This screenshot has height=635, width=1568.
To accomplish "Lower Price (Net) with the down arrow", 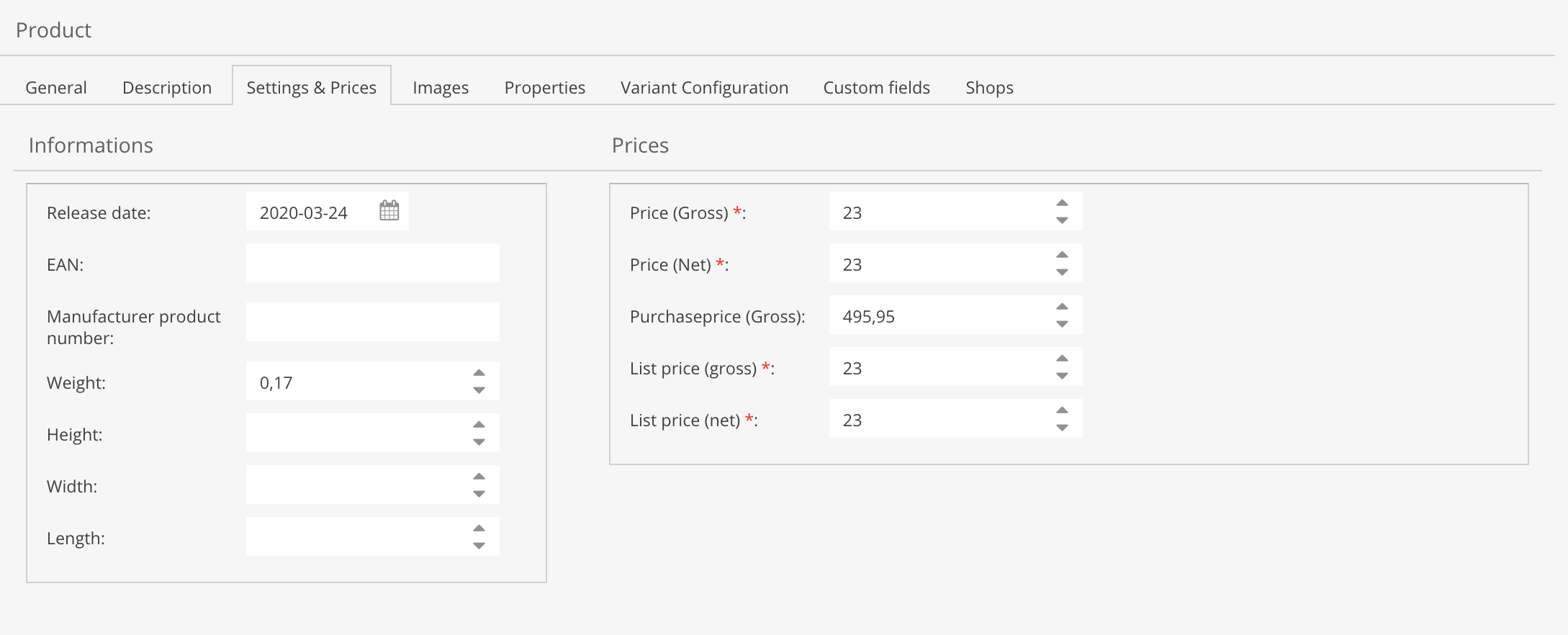I will (x=1062, y=272).
